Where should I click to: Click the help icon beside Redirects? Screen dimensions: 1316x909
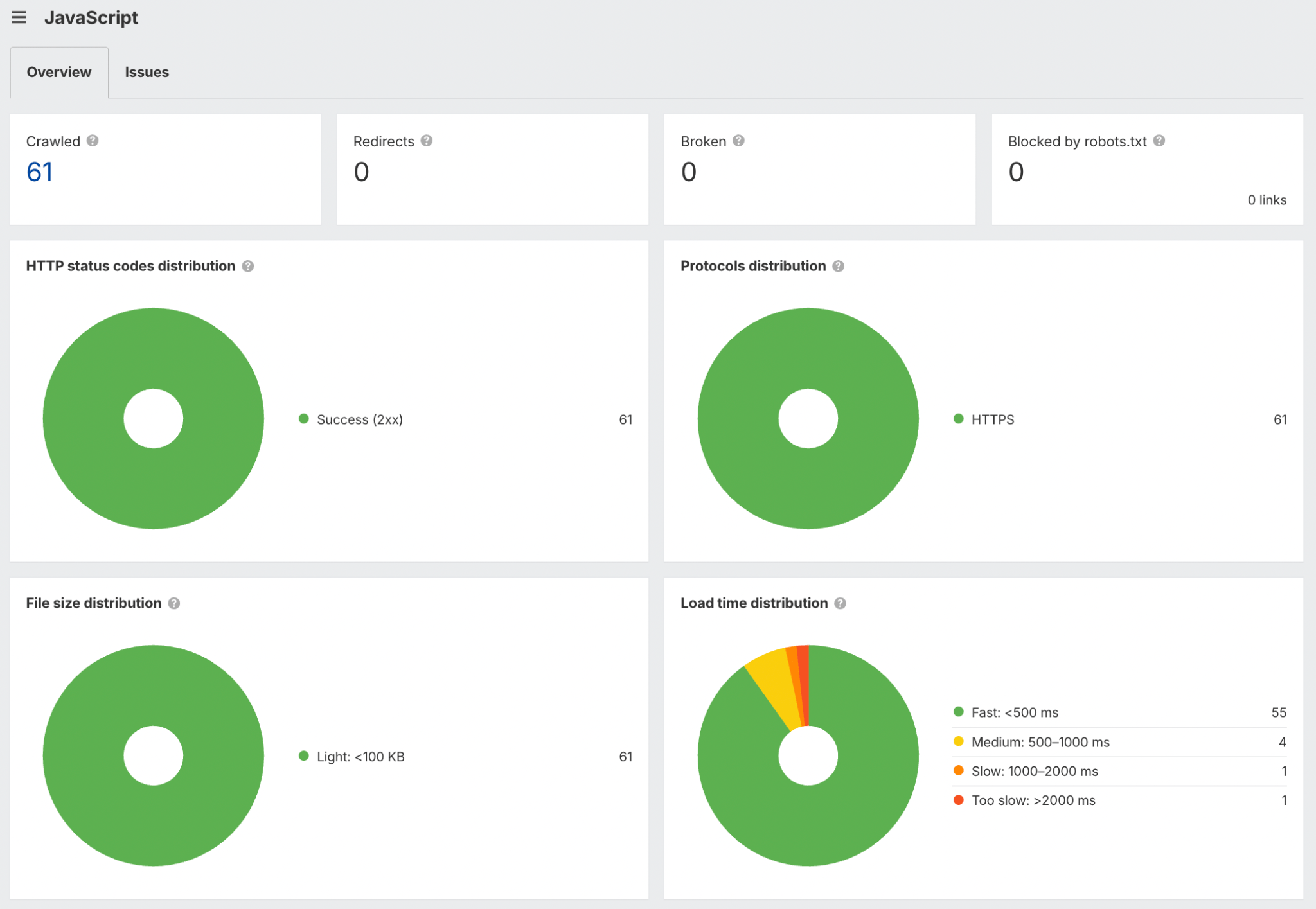(427, 141)
